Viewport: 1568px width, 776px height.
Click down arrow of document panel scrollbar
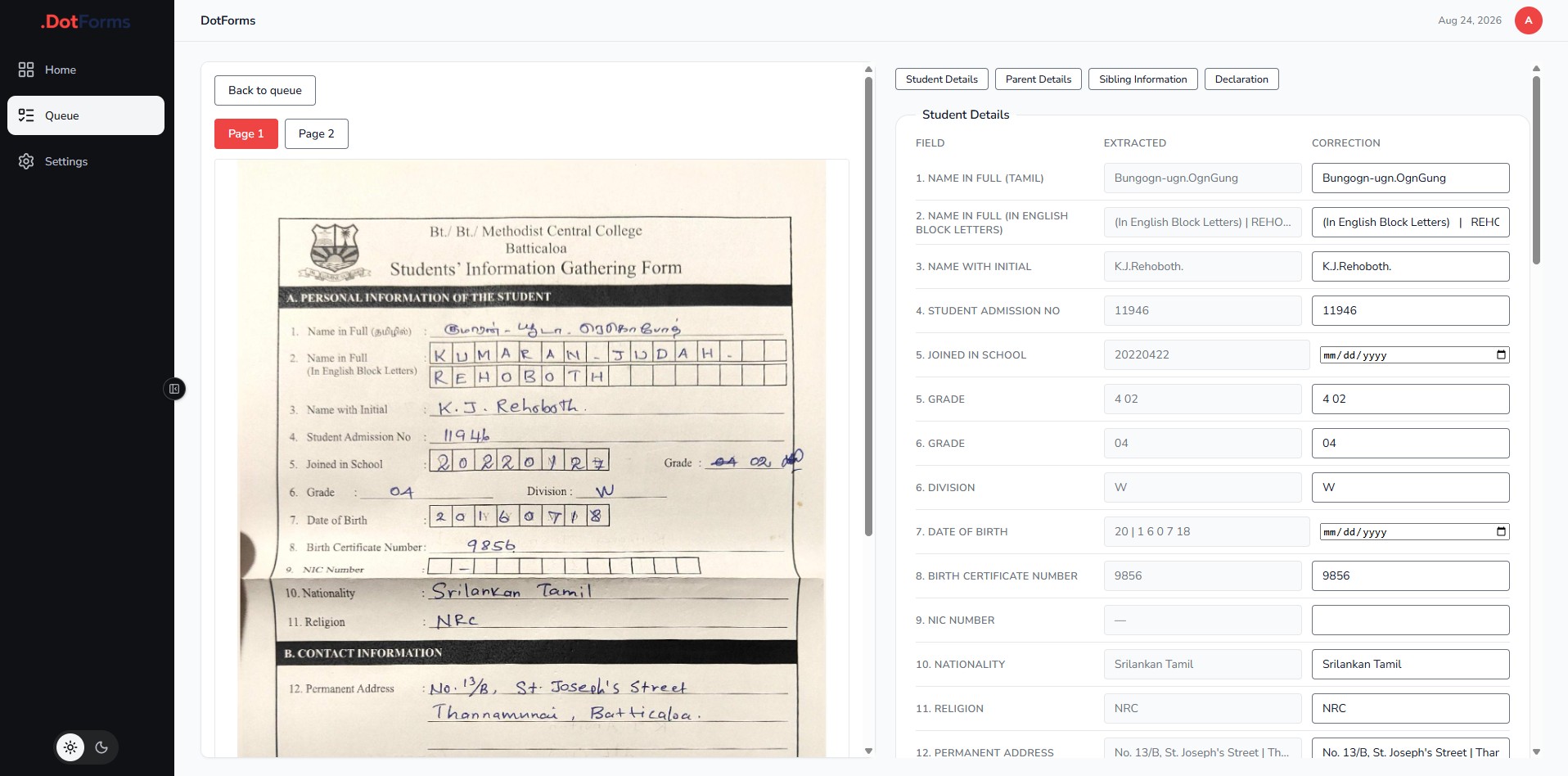click(x=868, y=751)
